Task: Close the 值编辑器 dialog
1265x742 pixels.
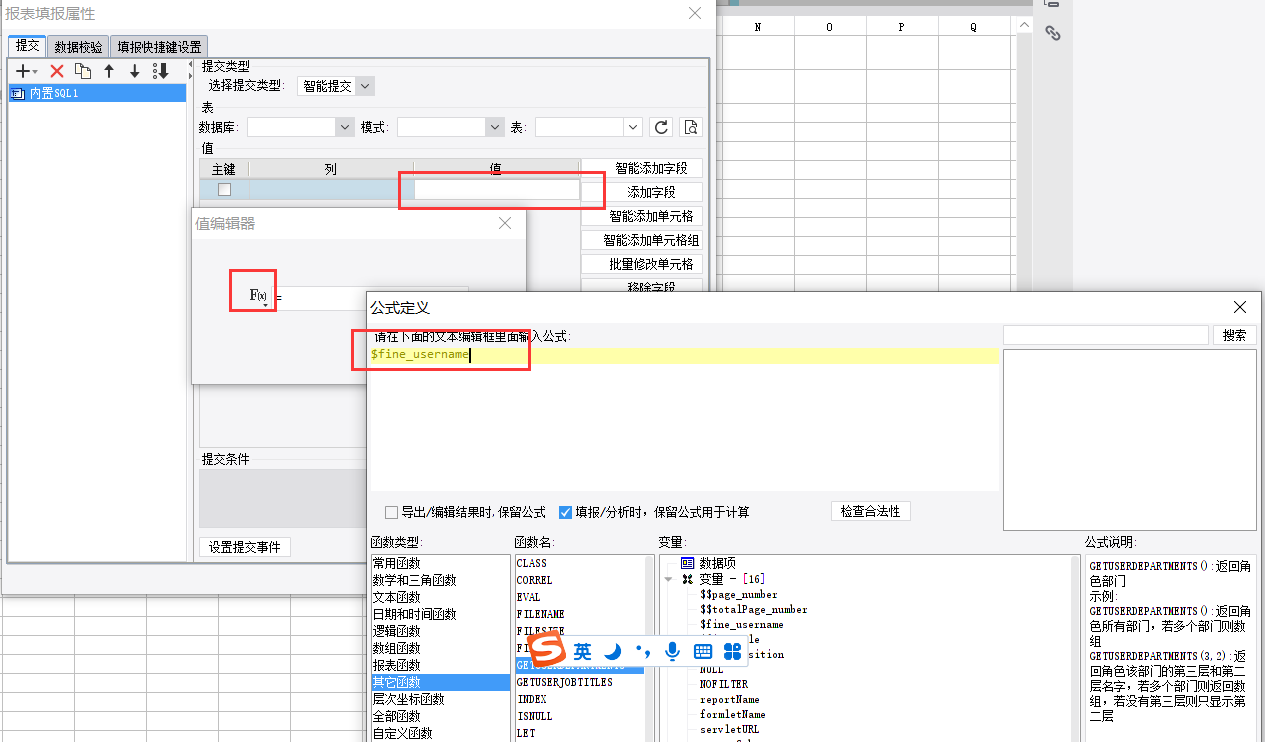Action: (x=505, y=224)
